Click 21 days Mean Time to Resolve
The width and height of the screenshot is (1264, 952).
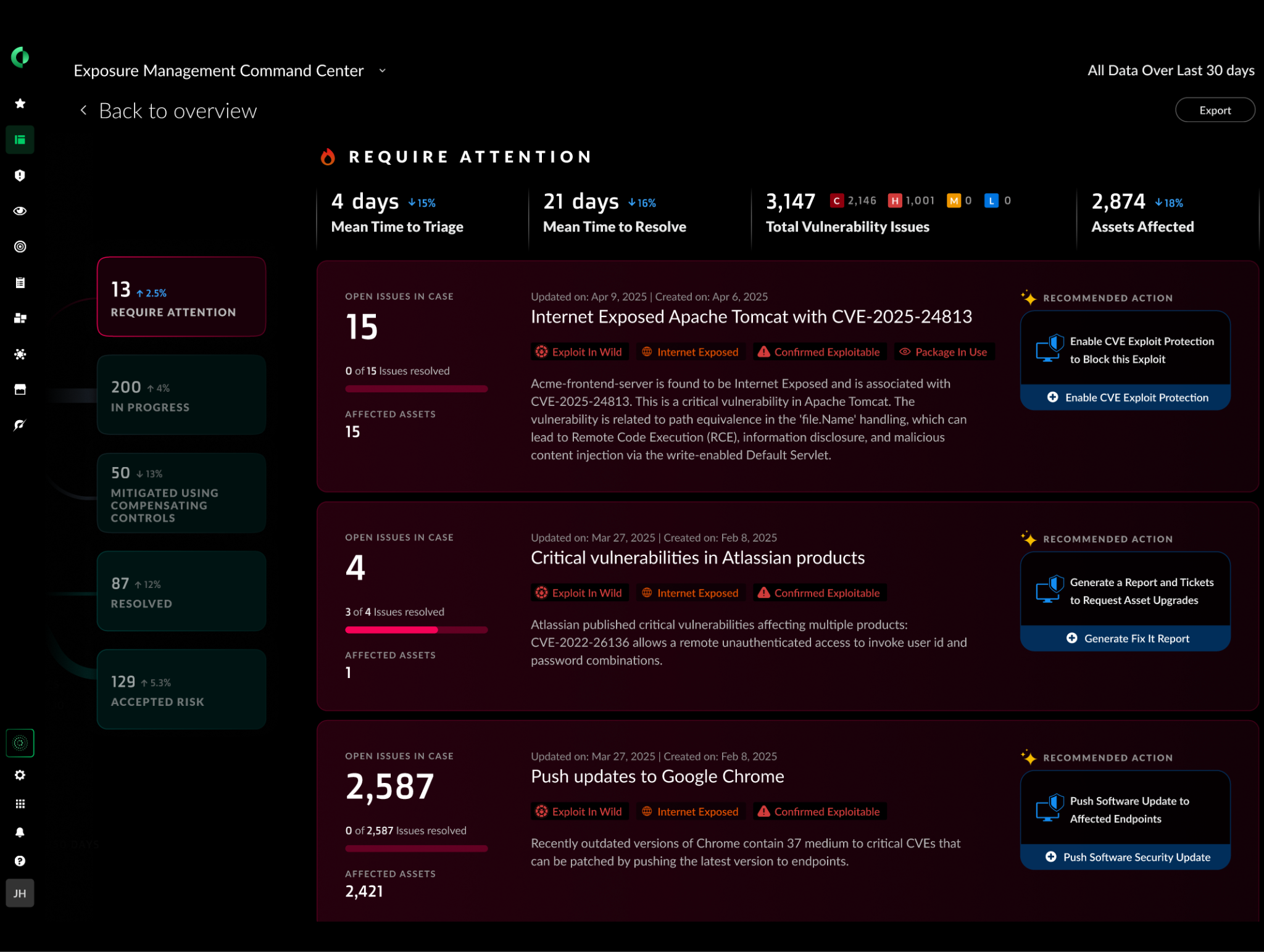[x=615, y=213]
